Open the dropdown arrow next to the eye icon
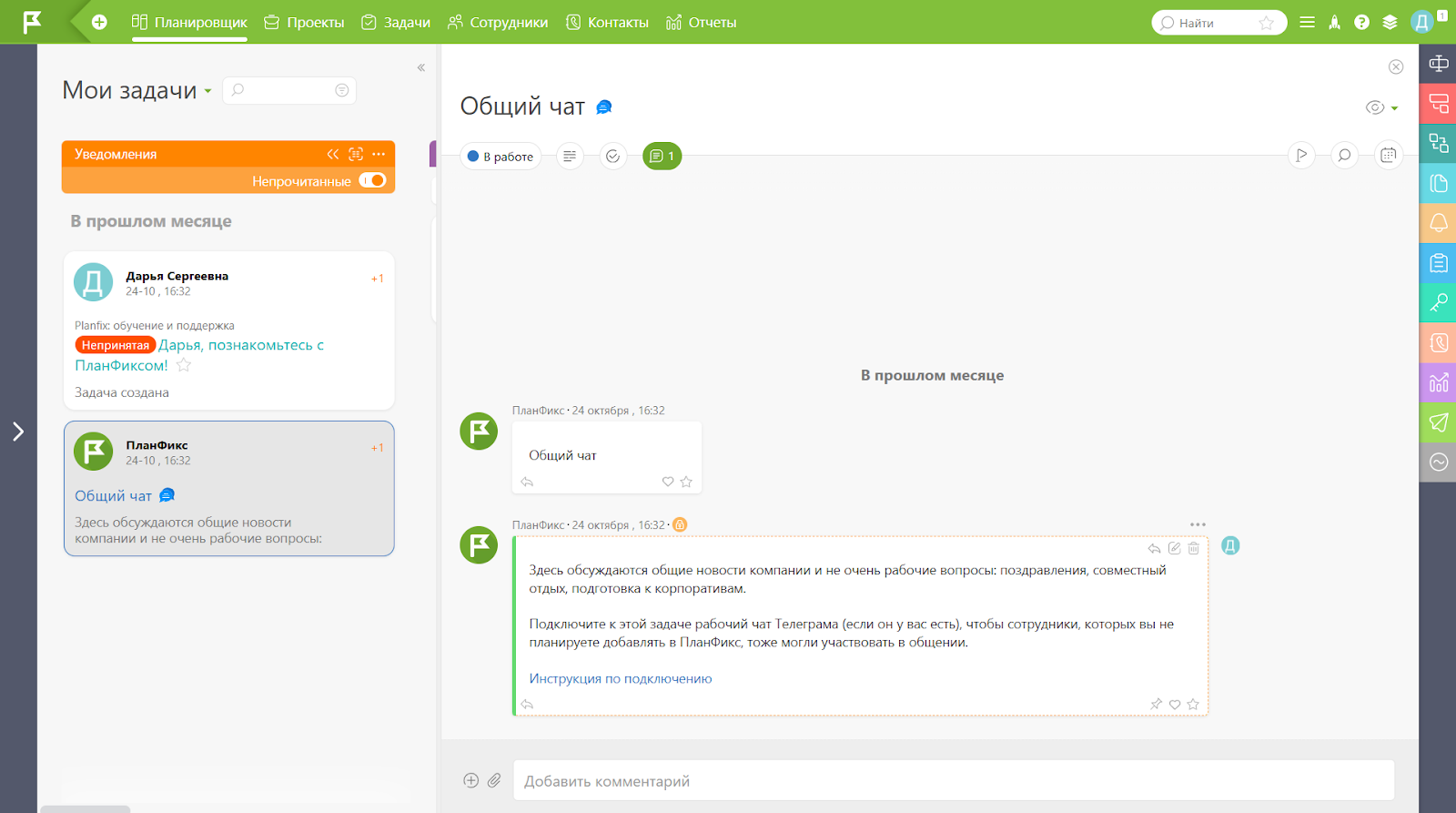Viewport: 1456px width, 813px height. (1394, 108)
